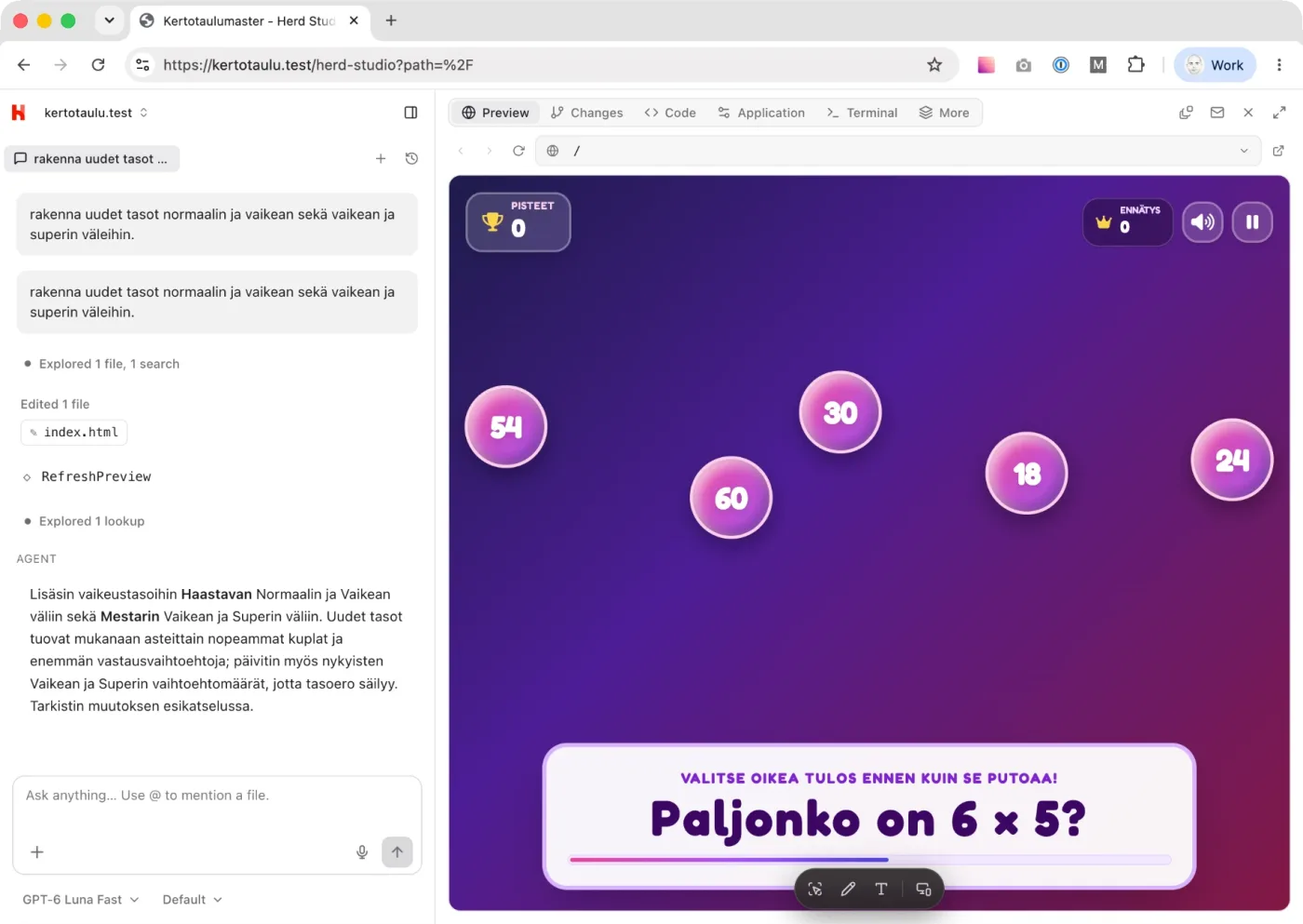Go back in Chrome browser
The width and height of the screenshot is (1303, 924).
click(x=24, y=65)
